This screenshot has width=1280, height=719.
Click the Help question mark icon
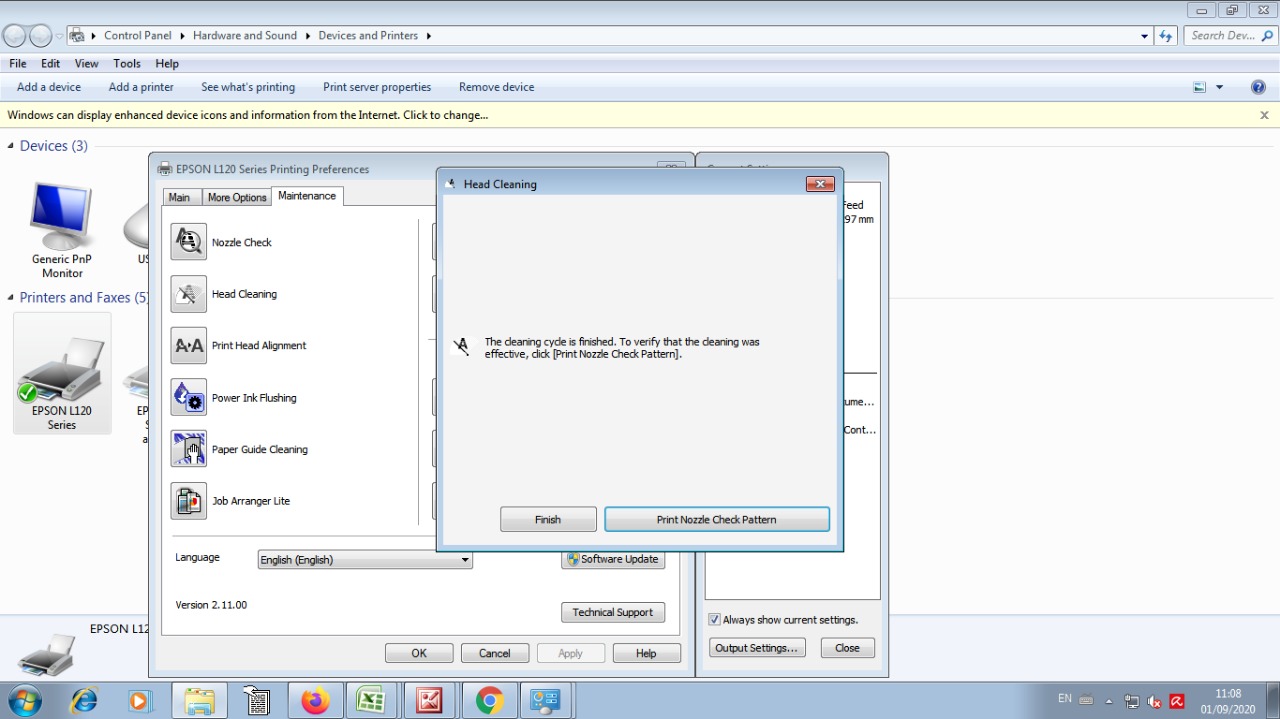click(x=1258, y=87)
